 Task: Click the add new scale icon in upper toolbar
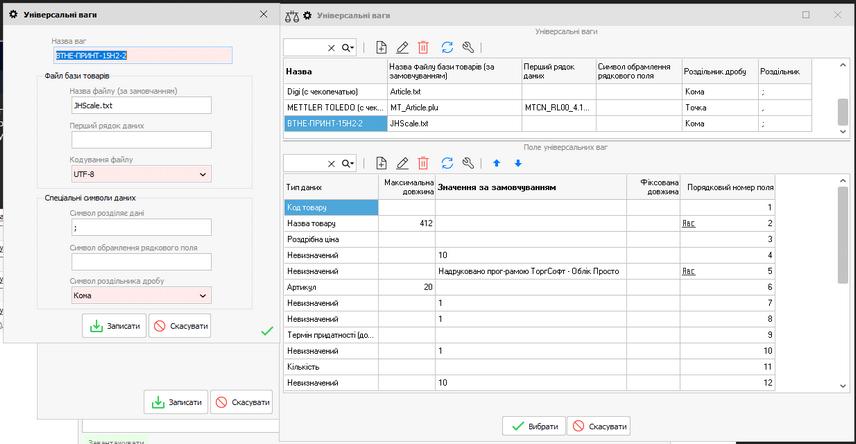381,47
